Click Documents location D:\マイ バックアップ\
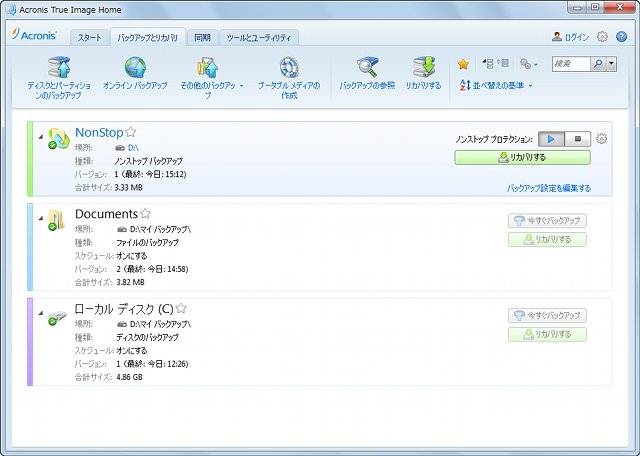 pyautogui.click(x=160, y=229)
